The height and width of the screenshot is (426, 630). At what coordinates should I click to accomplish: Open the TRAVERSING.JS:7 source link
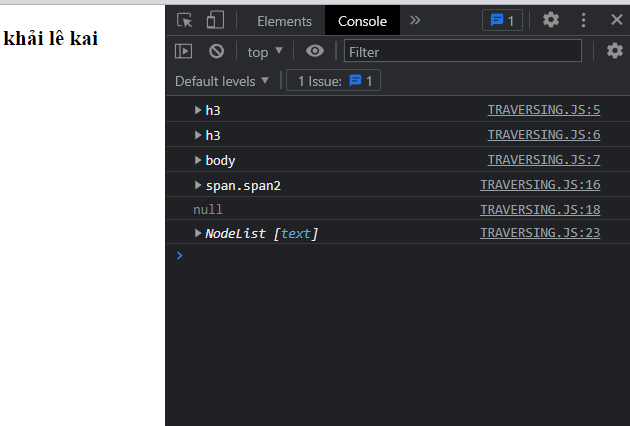[544, 160]
